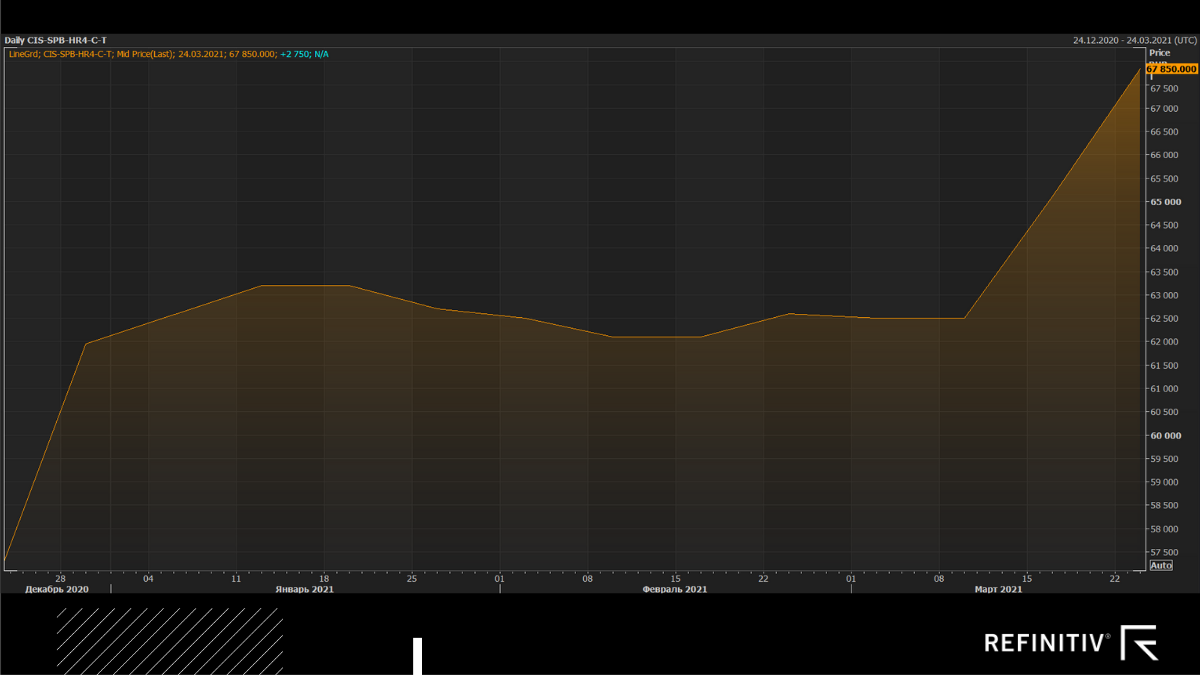Click the 58 000 price axis label

(x=1162, y=529)
